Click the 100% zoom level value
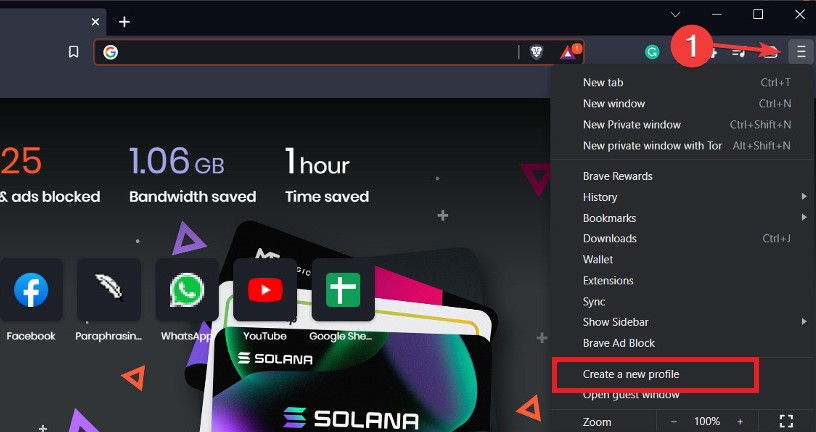Screen dimensions: 816x432 [707, 421]
